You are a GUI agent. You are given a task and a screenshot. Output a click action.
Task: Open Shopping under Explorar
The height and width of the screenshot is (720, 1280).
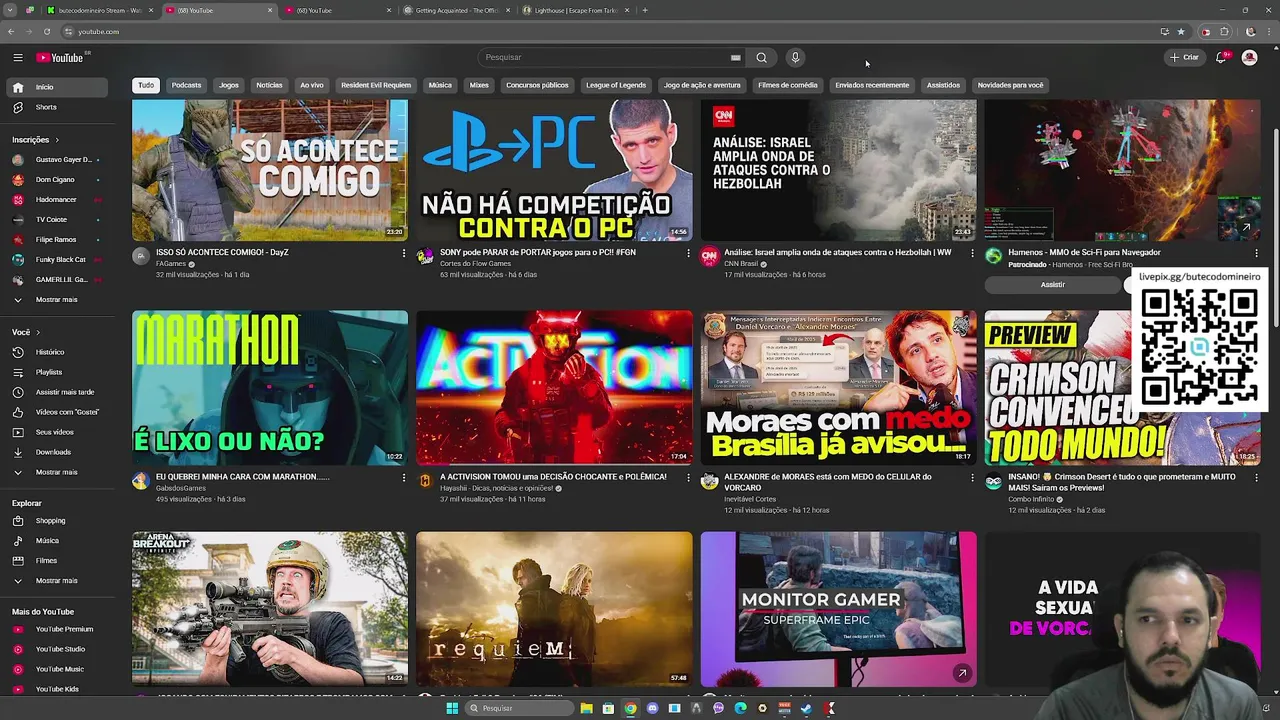[x=59, y=521]
